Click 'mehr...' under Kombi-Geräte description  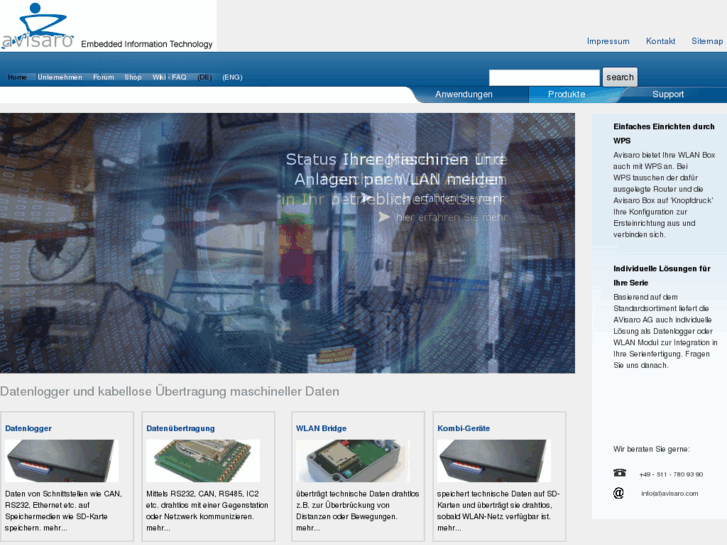(449, 528)
